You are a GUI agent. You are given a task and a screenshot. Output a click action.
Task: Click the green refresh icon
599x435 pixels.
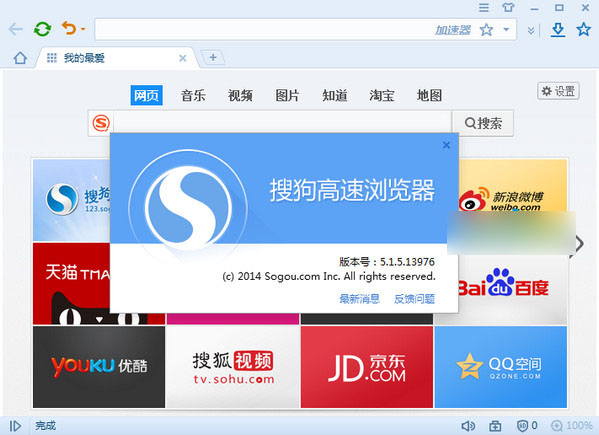coord(42,29)
